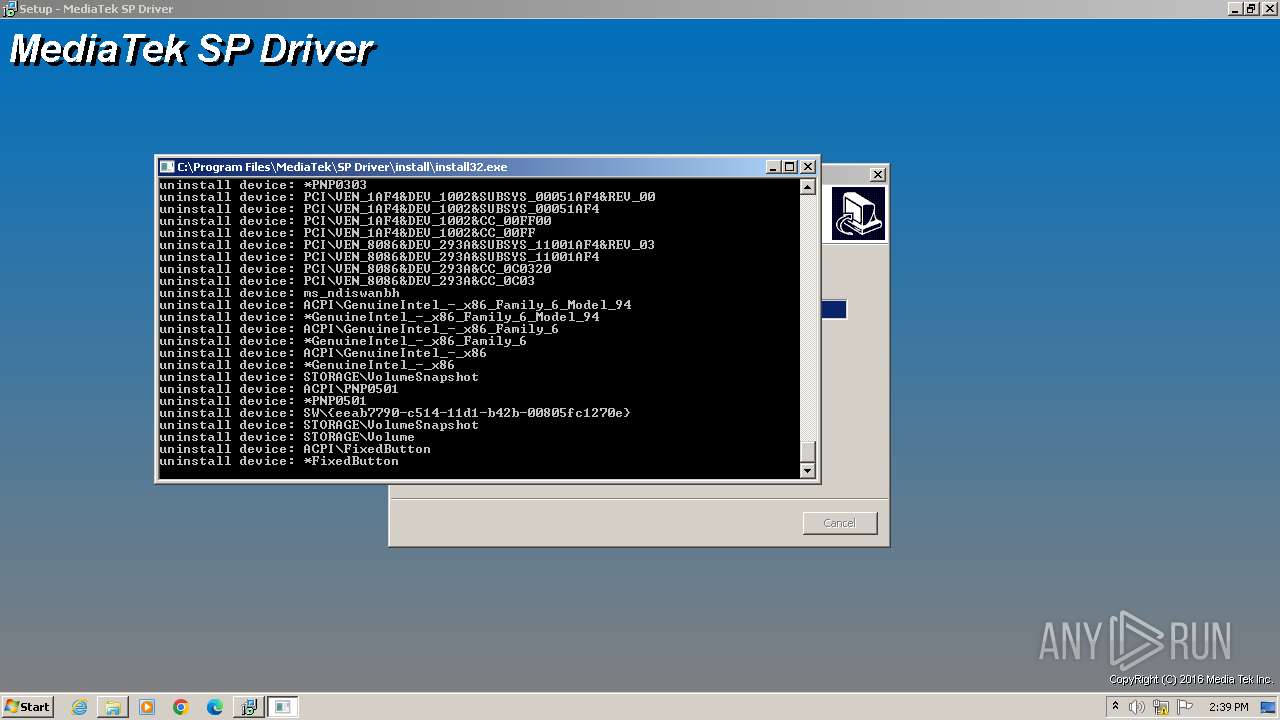The height and width of the screenshot is (720, 1280).
Task: Open the media player taskbar icon
Action: pyautogui.click(x=147, y=707)
